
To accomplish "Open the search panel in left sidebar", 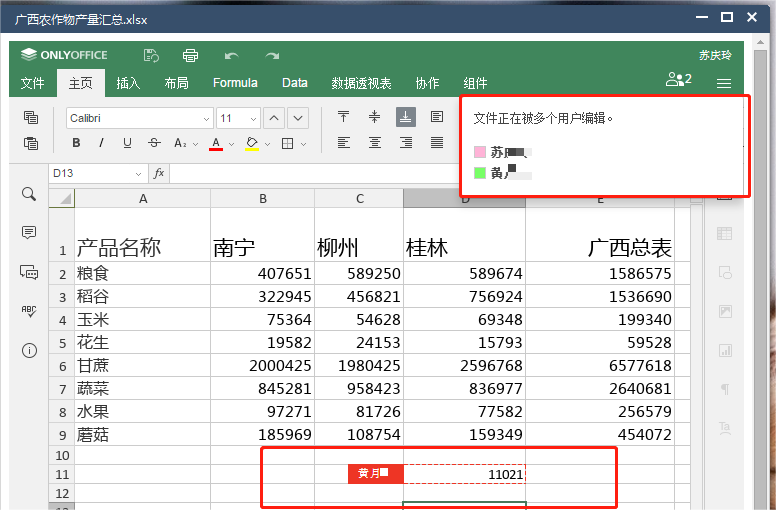I will tap(29, 194).
